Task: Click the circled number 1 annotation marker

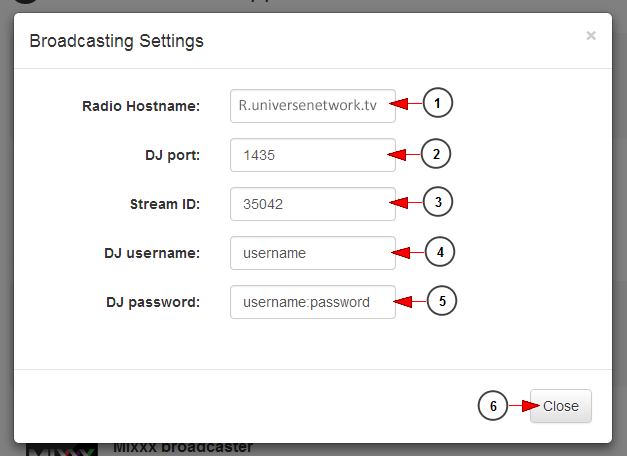Action: (437, 103)
